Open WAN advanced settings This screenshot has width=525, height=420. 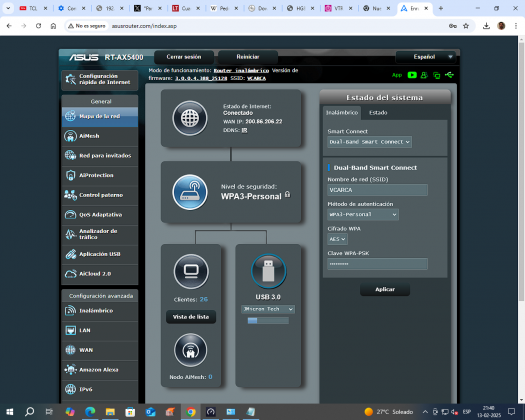coord(100,350)
